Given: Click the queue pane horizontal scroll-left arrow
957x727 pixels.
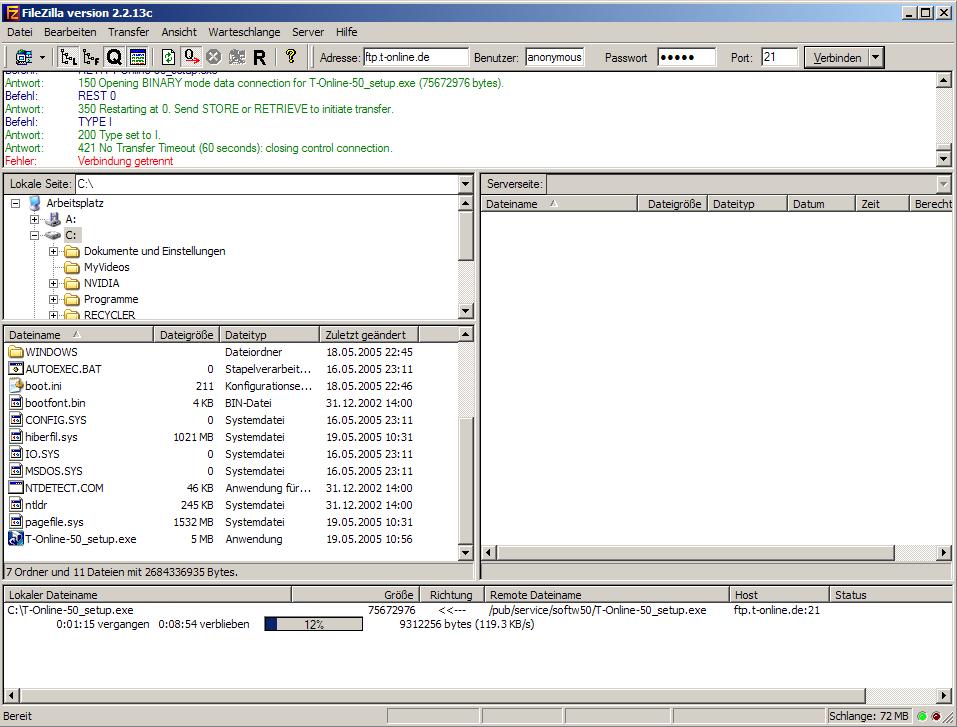Looking at the screenshot, I should click(12, 695).
